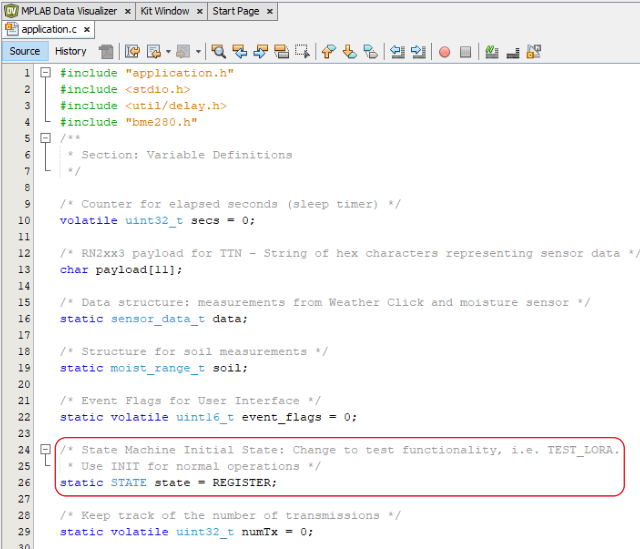Click on 'Structure for soil measurements' comment

pos(194,352)
